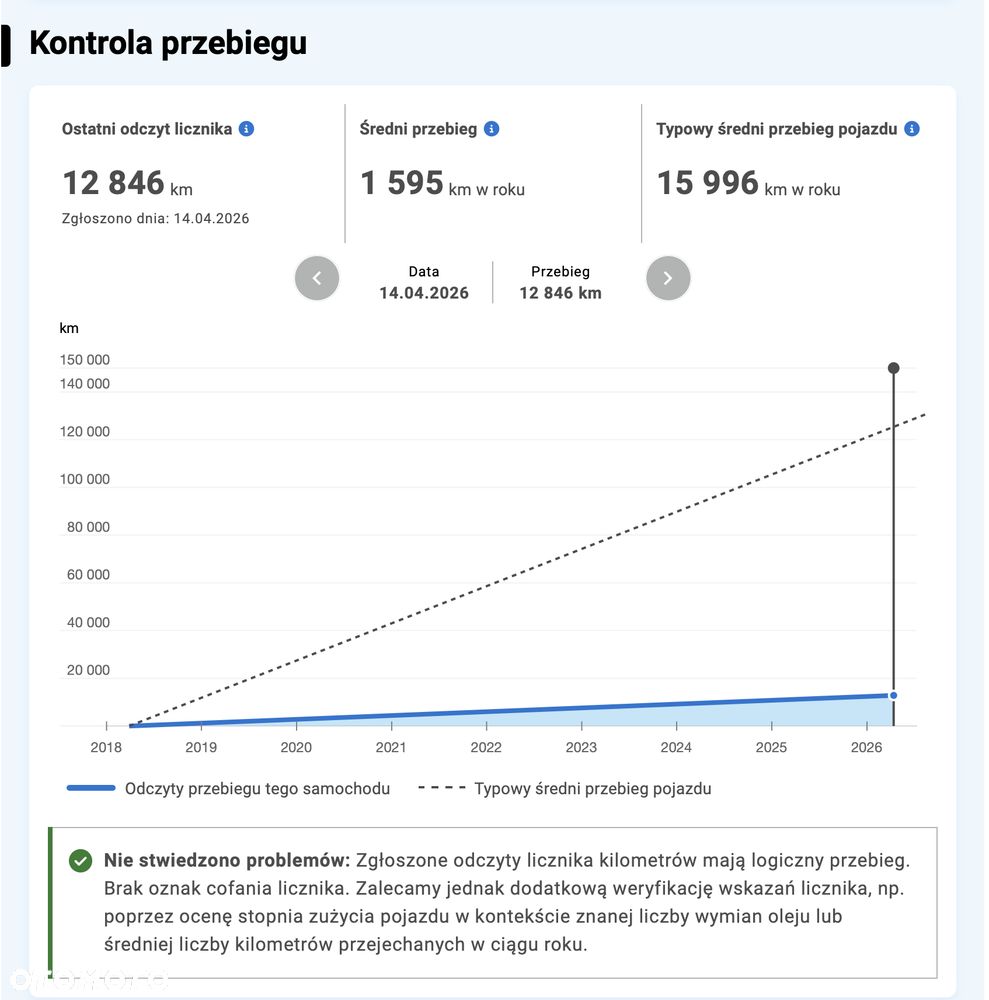This screenshot has width=989, height=1000.
Task: Click the 40 000 y-axis label
Action: 88,622
